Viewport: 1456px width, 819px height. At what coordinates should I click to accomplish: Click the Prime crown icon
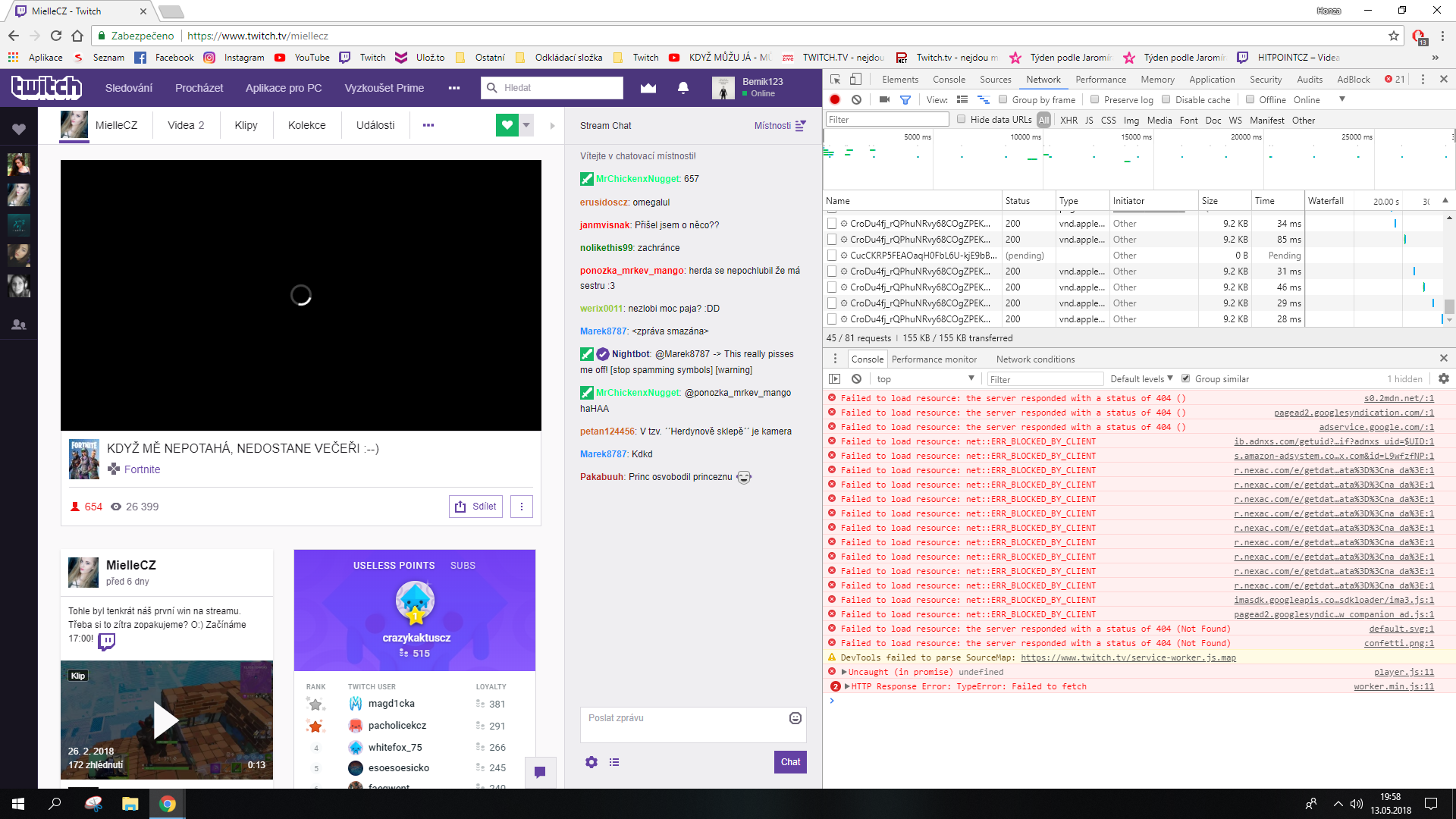(648, 88)
